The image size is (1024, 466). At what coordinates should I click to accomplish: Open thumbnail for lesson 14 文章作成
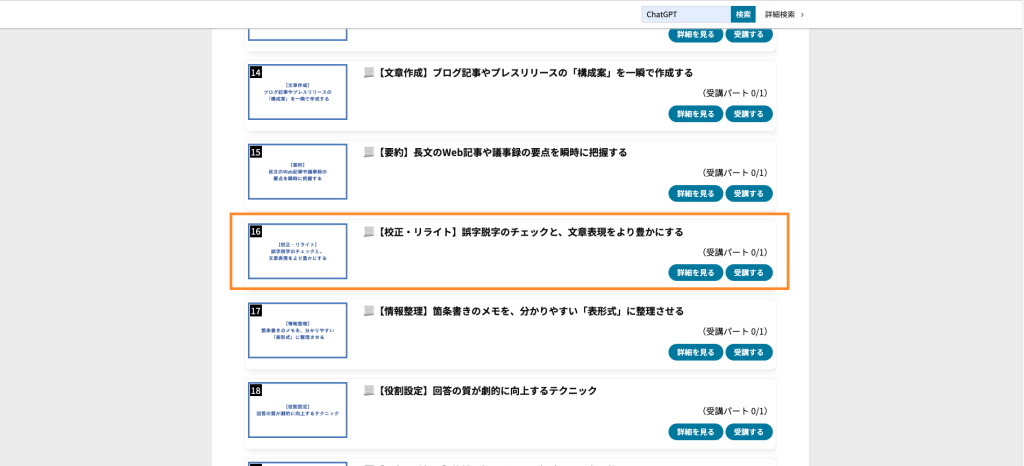pos(298,92)
